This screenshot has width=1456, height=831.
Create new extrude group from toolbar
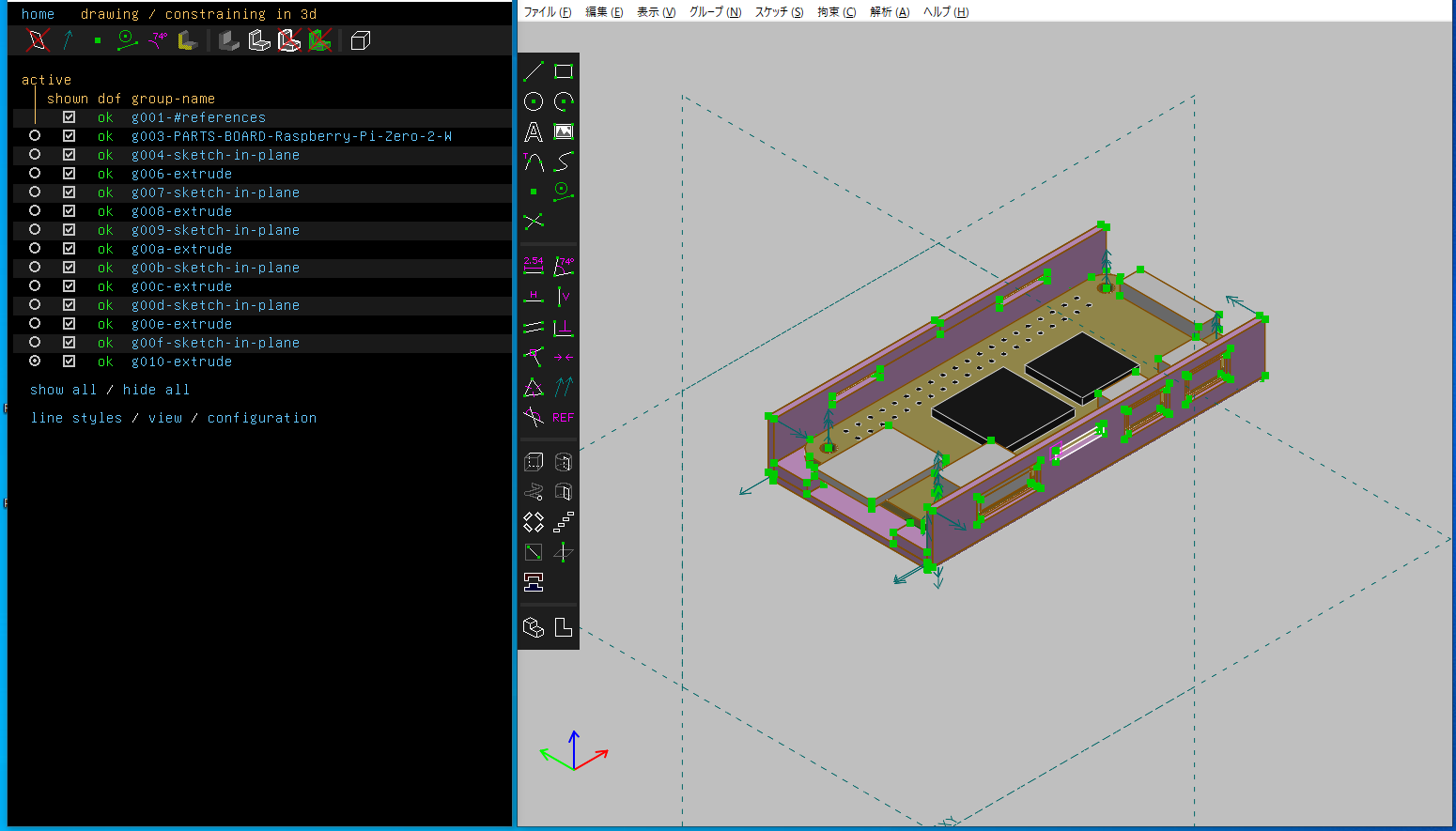point(534,462)
